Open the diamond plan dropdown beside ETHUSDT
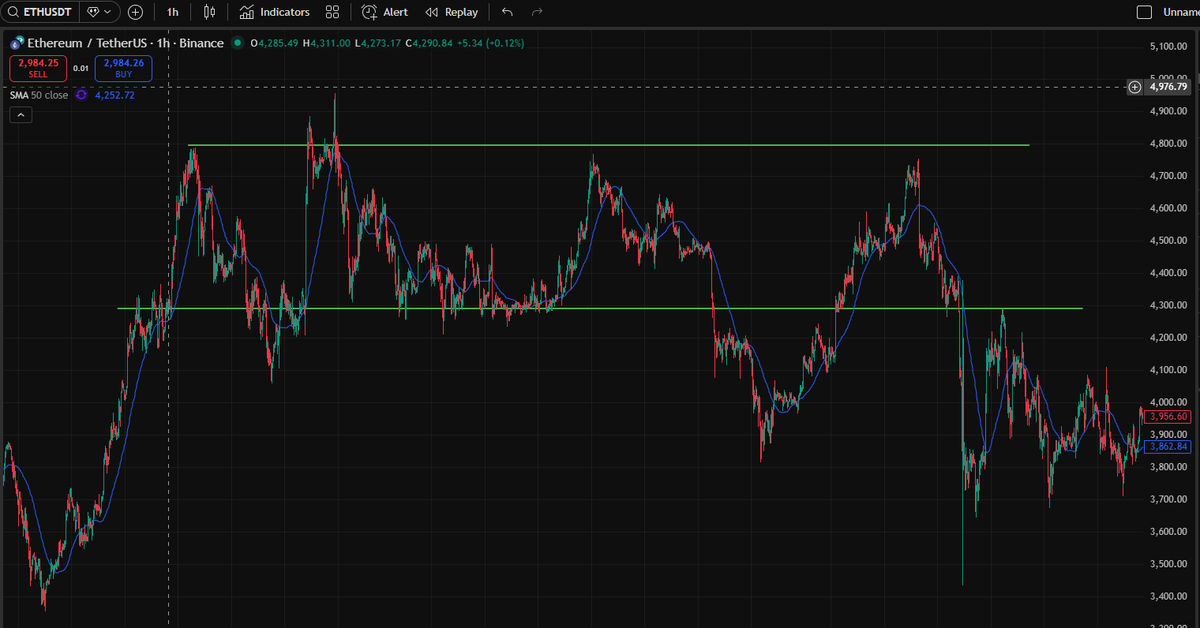 point(99,12)
